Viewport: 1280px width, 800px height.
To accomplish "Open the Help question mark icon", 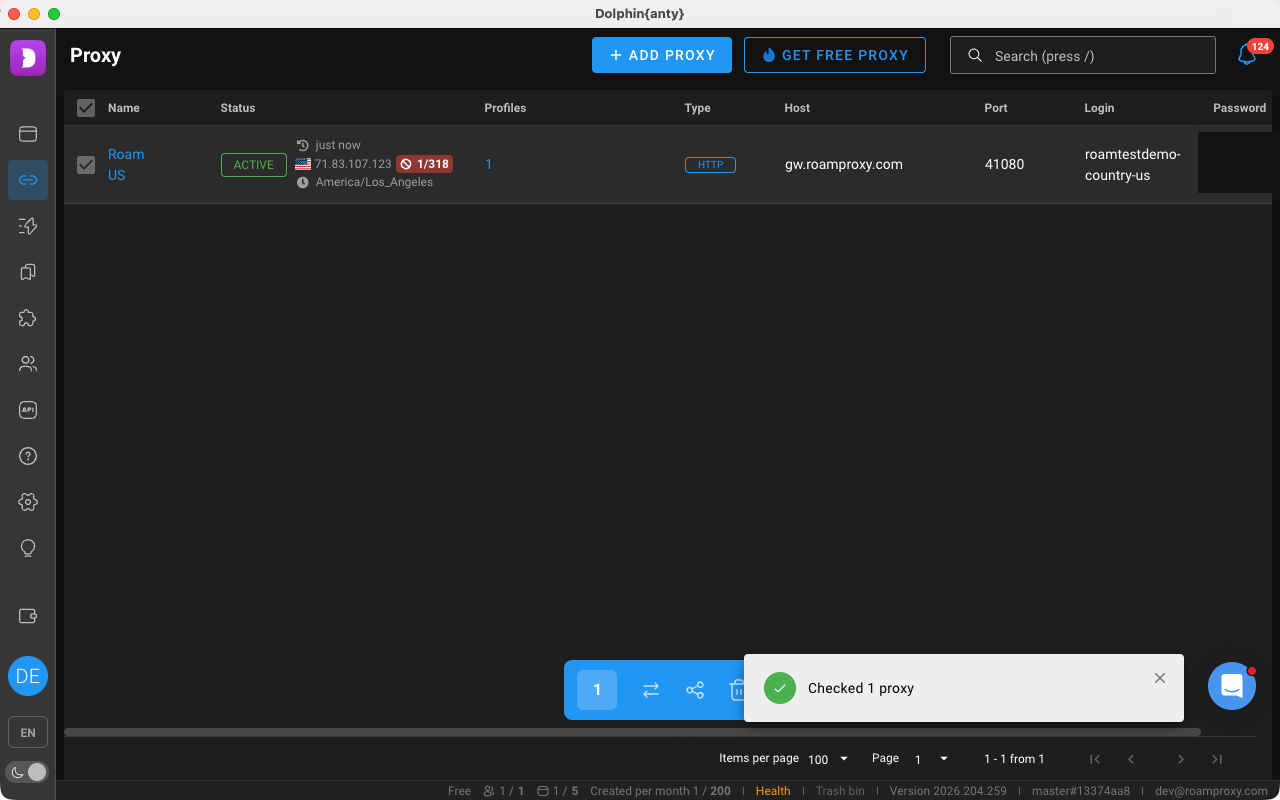I will tap(28, 456).
